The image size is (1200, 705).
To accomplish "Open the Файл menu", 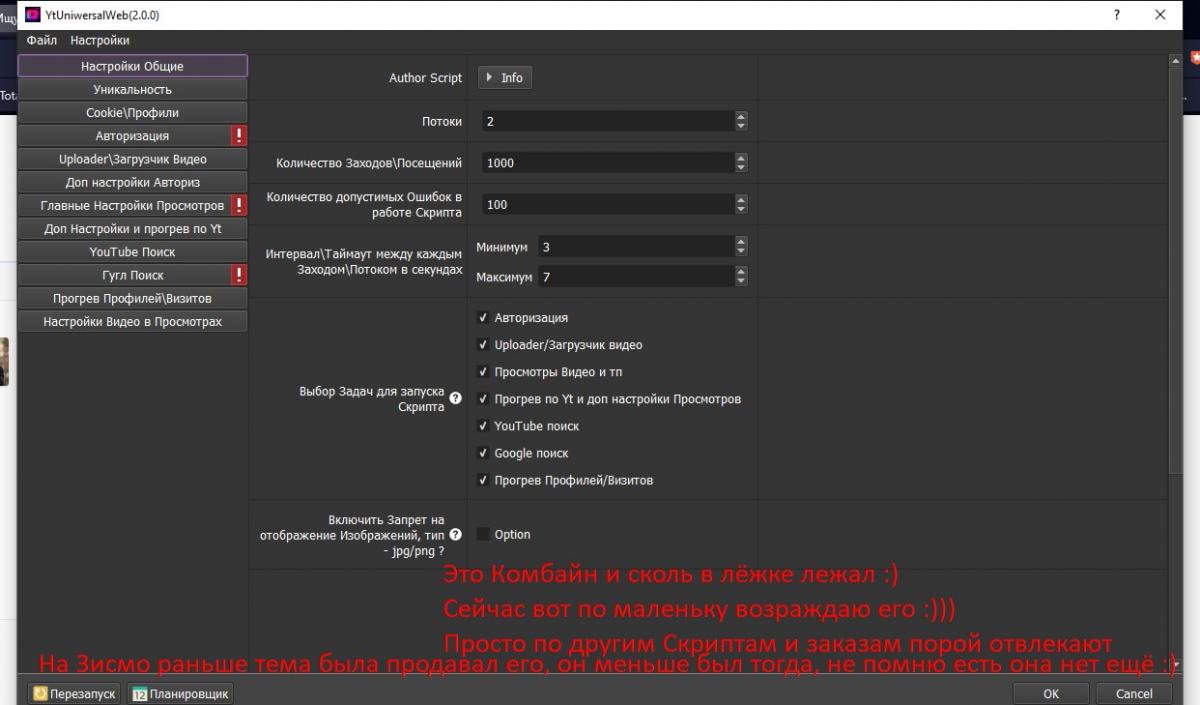I will pos(42,41).
